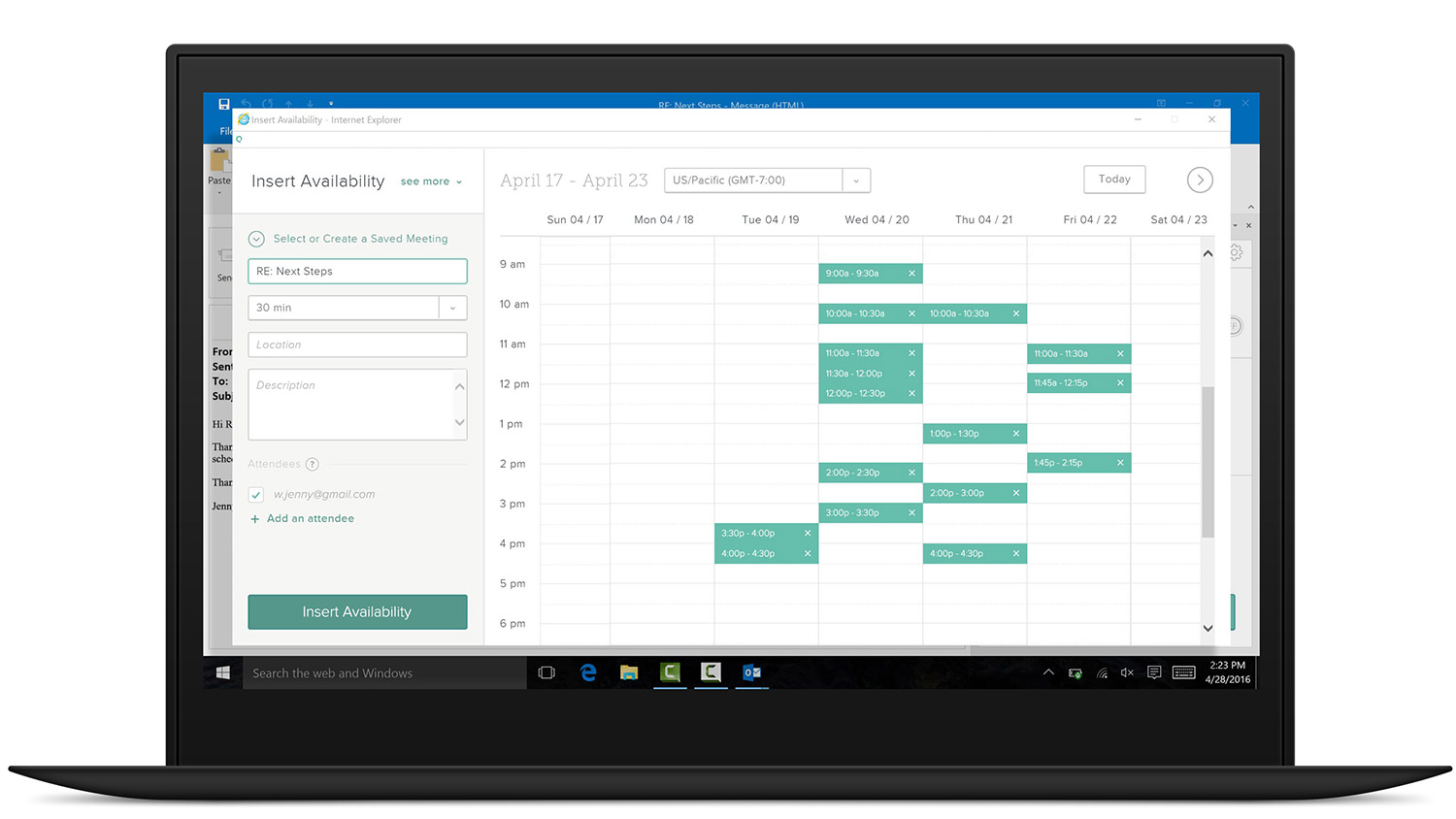
Task: Open Microsoft Edge from the taskbar
Action: tap(588, 672)
